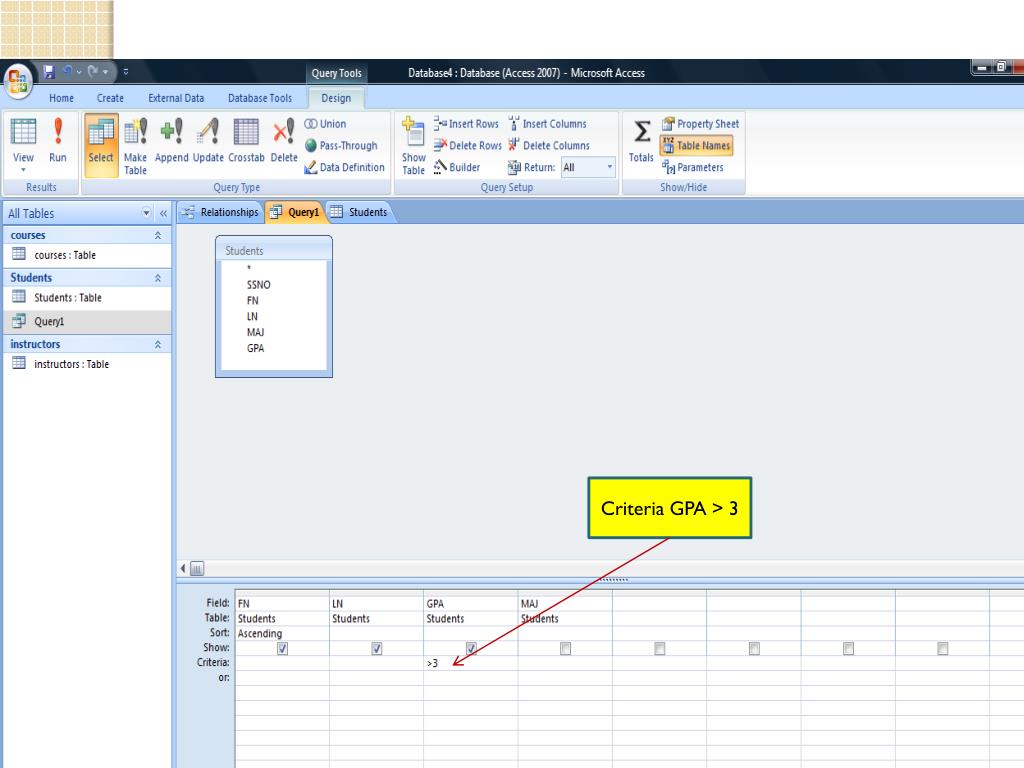Open the Property Sheet
1024x768 pixels.
700,123
